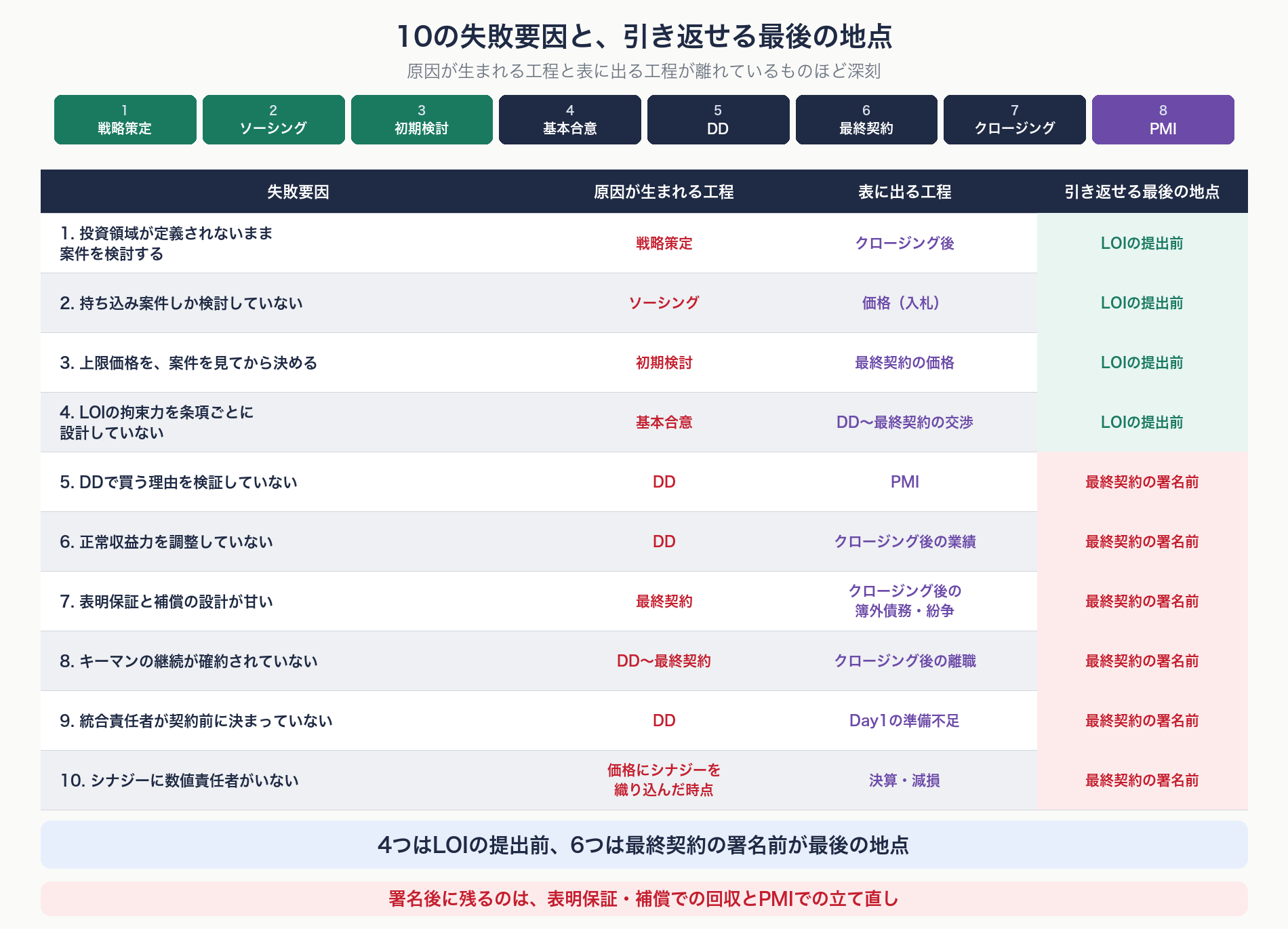Image resolution: width=1288 pixels, height=929 pixels.
Task: Click the DD〜最終契約の交渉 cell
Action: coord(905,422)
